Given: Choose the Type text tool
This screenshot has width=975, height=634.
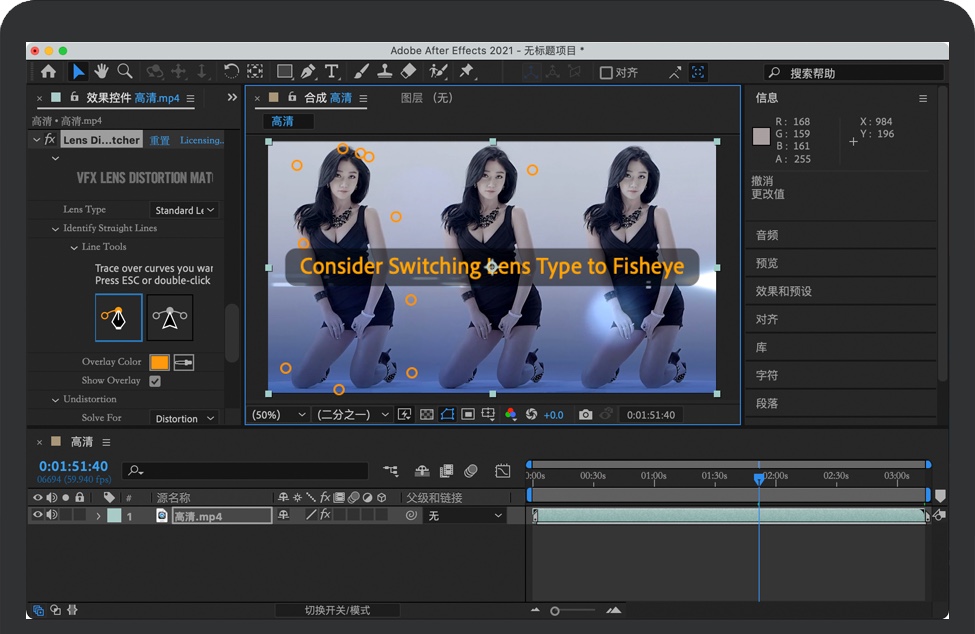Looking at the screenshot, I should [332, 71].
